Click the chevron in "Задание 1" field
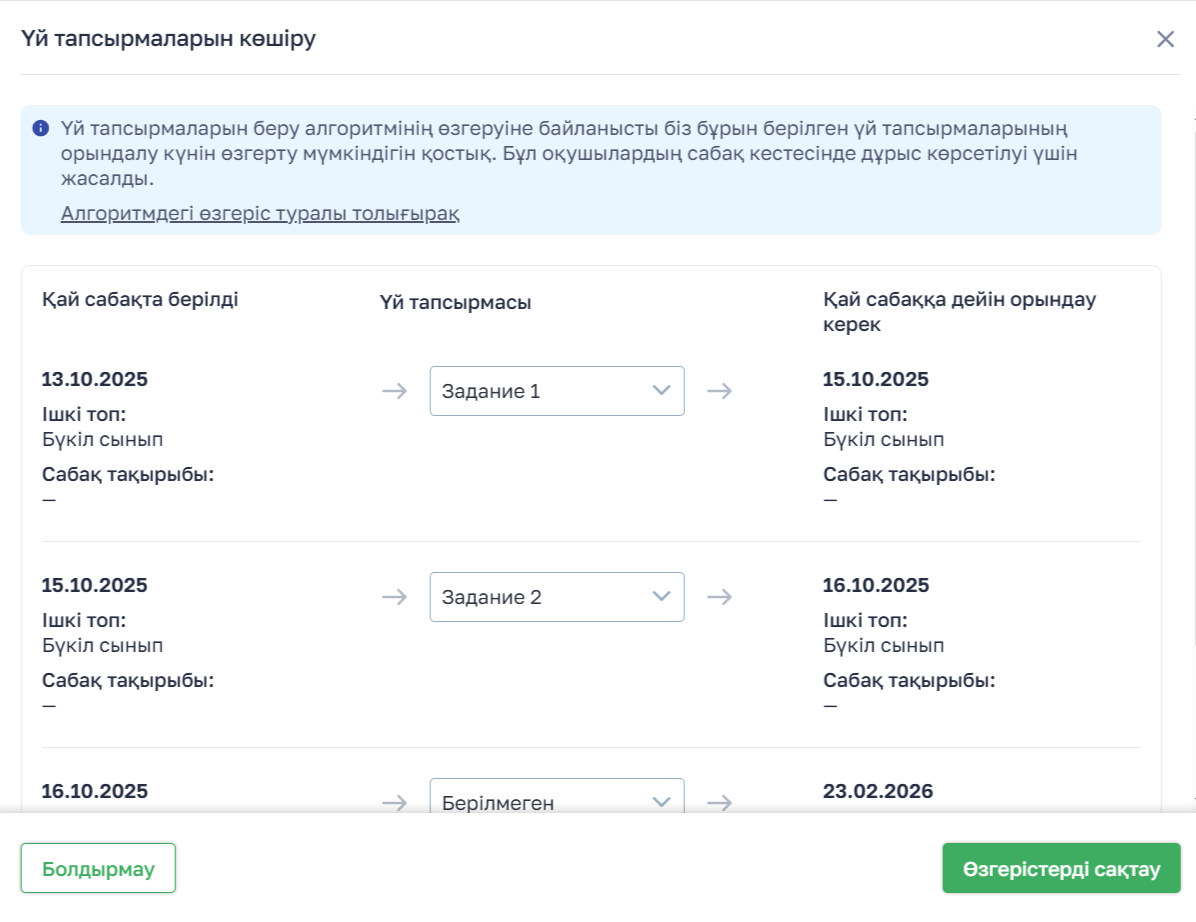This screenshot has width=1196, height=922. click(661, 390)
